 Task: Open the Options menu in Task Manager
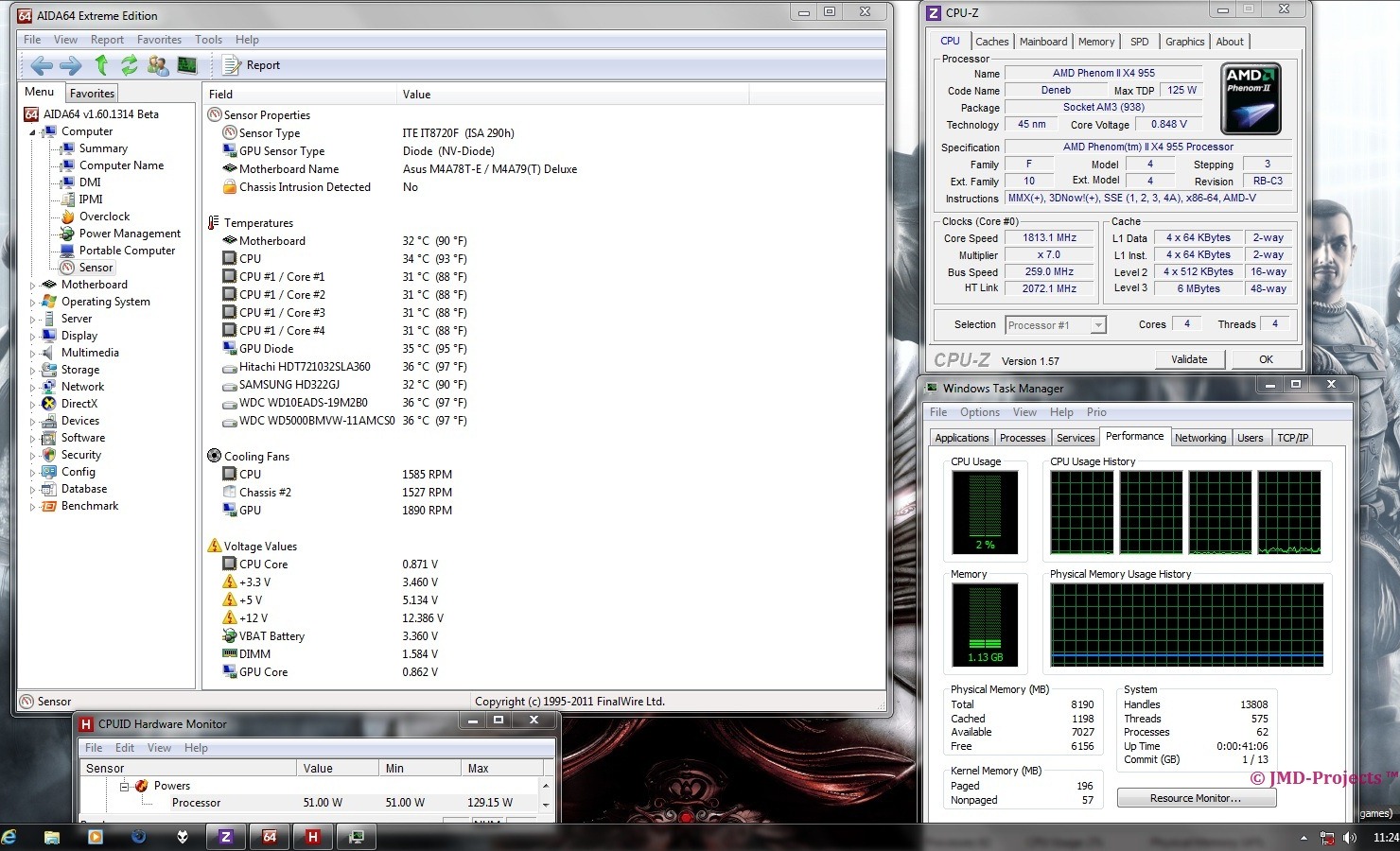[980, 412]
